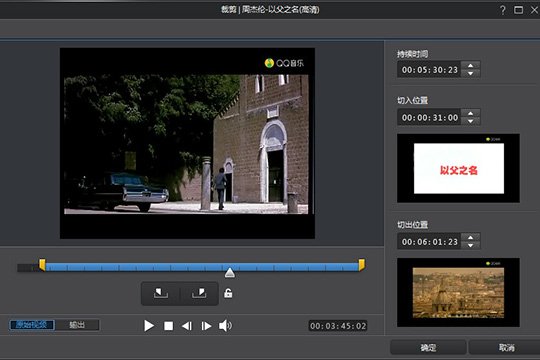The height and width of the screenshot is (360, 540).
Task: Click the blue trim timeline bar
Action: 202,267
